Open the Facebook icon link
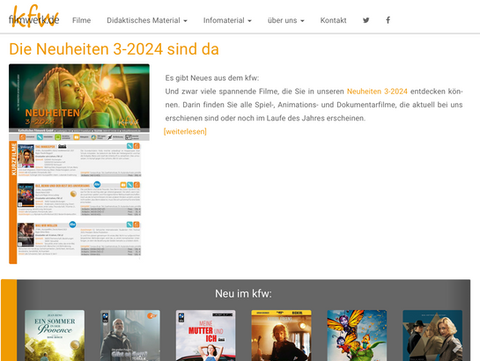 click(388, 20)
